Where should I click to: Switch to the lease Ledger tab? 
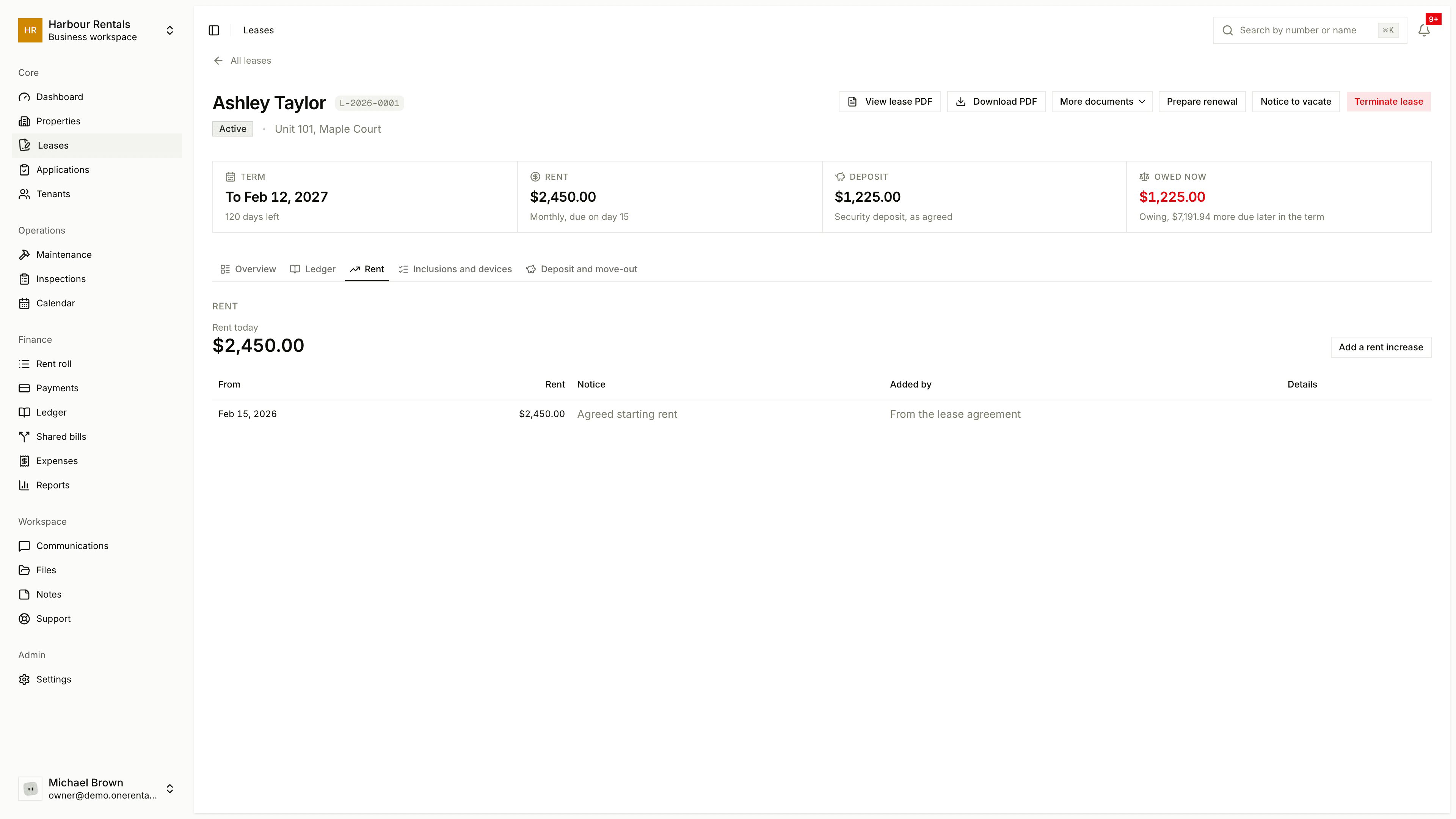click(312, 270)
